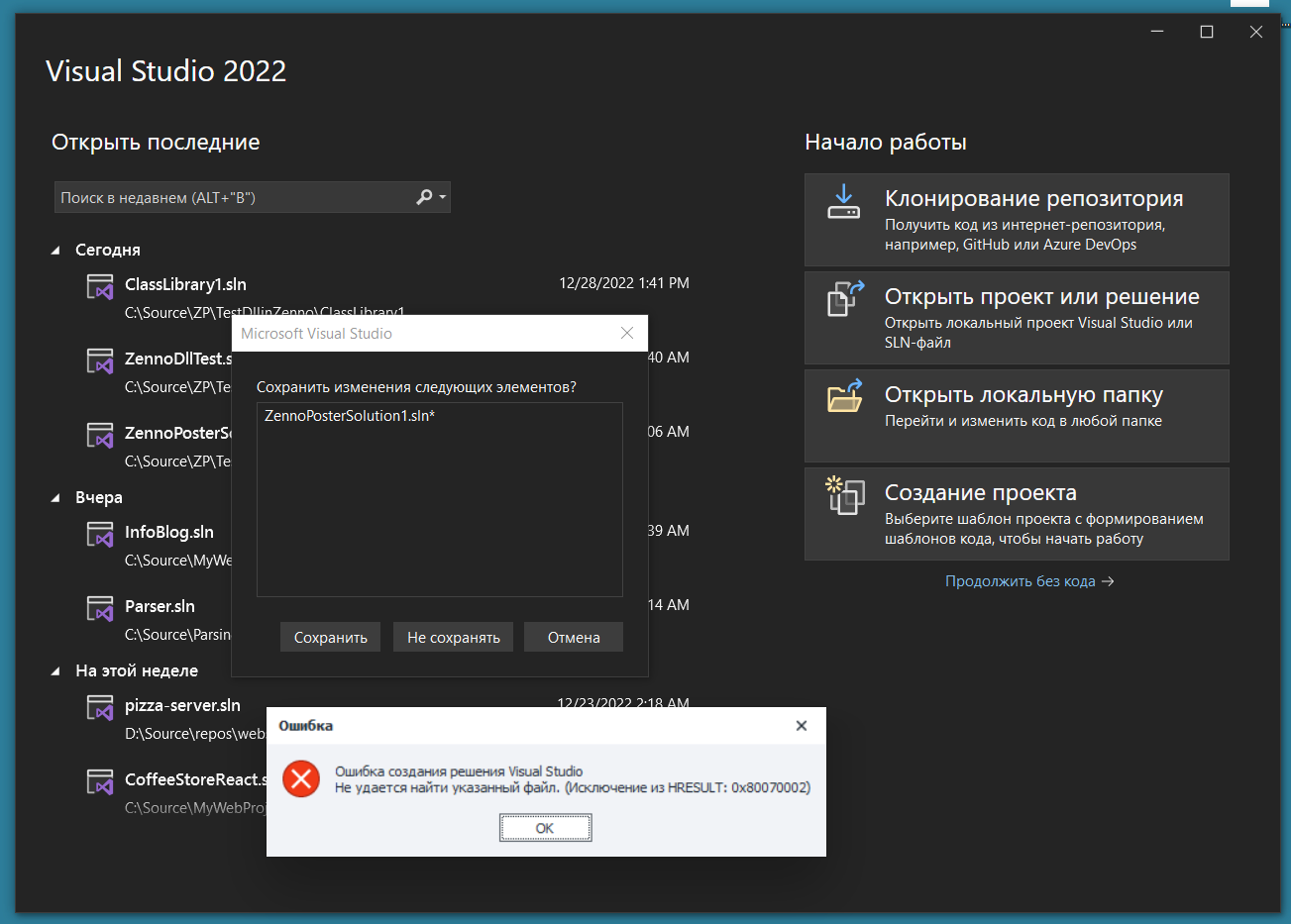Image resolution: width=1291 pixels, height=924 pixels.
Task: Click the Создание проекта icon
Action: pos(845,495)
